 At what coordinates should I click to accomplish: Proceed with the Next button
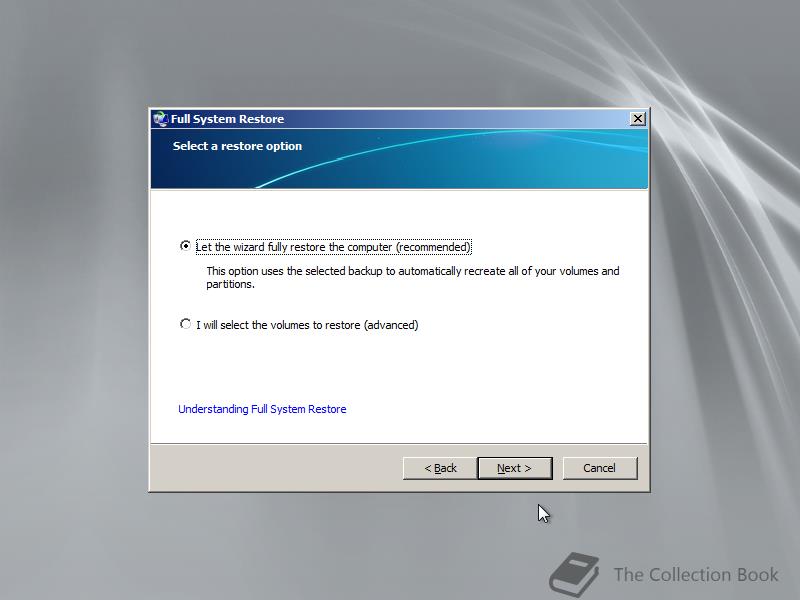tap(515, 468)
